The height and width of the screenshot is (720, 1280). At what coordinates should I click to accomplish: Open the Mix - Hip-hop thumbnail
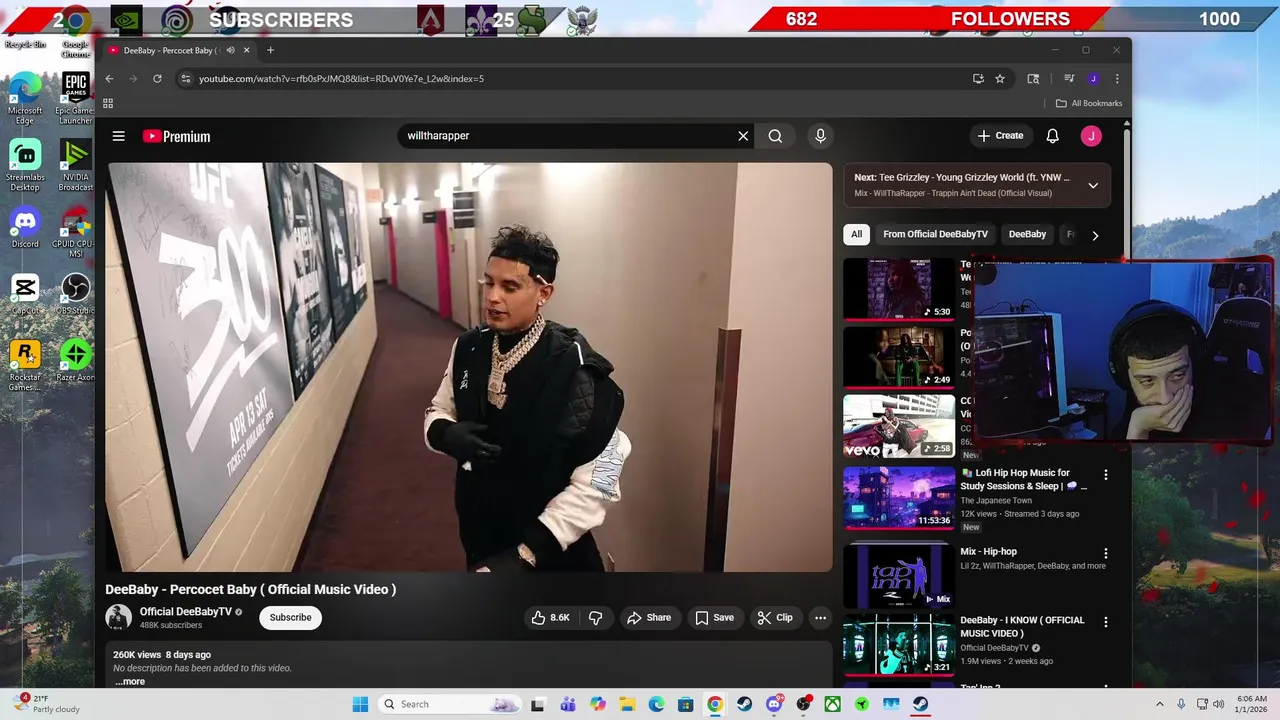pyautogui.click(x=898, y=576)
